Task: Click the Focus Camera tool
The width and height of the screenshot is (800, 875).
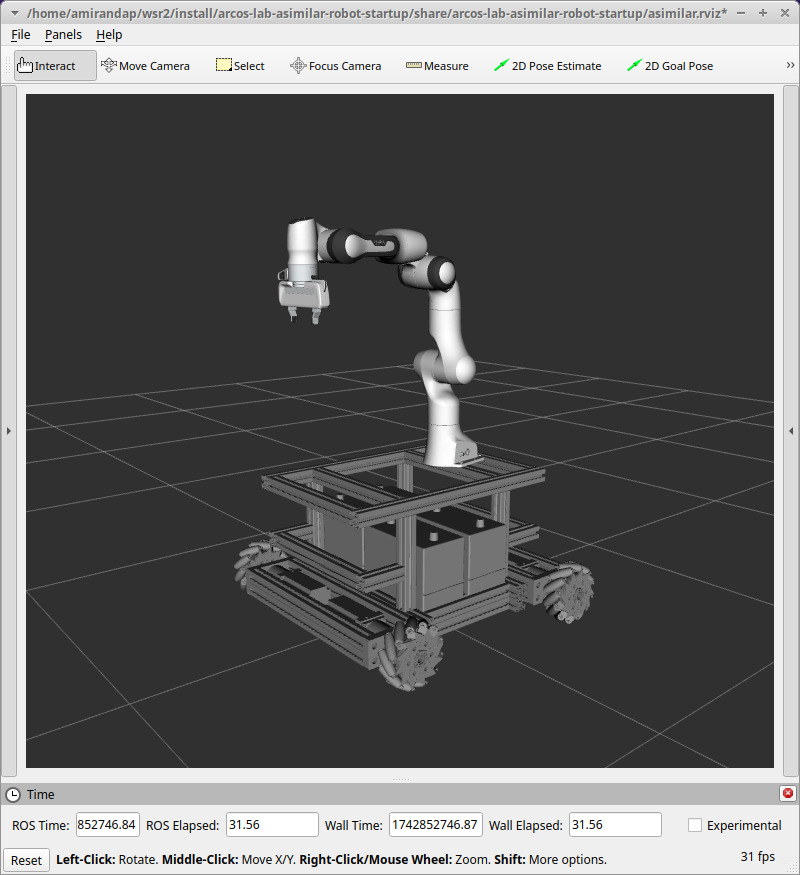Action: (x=335, y=66)
